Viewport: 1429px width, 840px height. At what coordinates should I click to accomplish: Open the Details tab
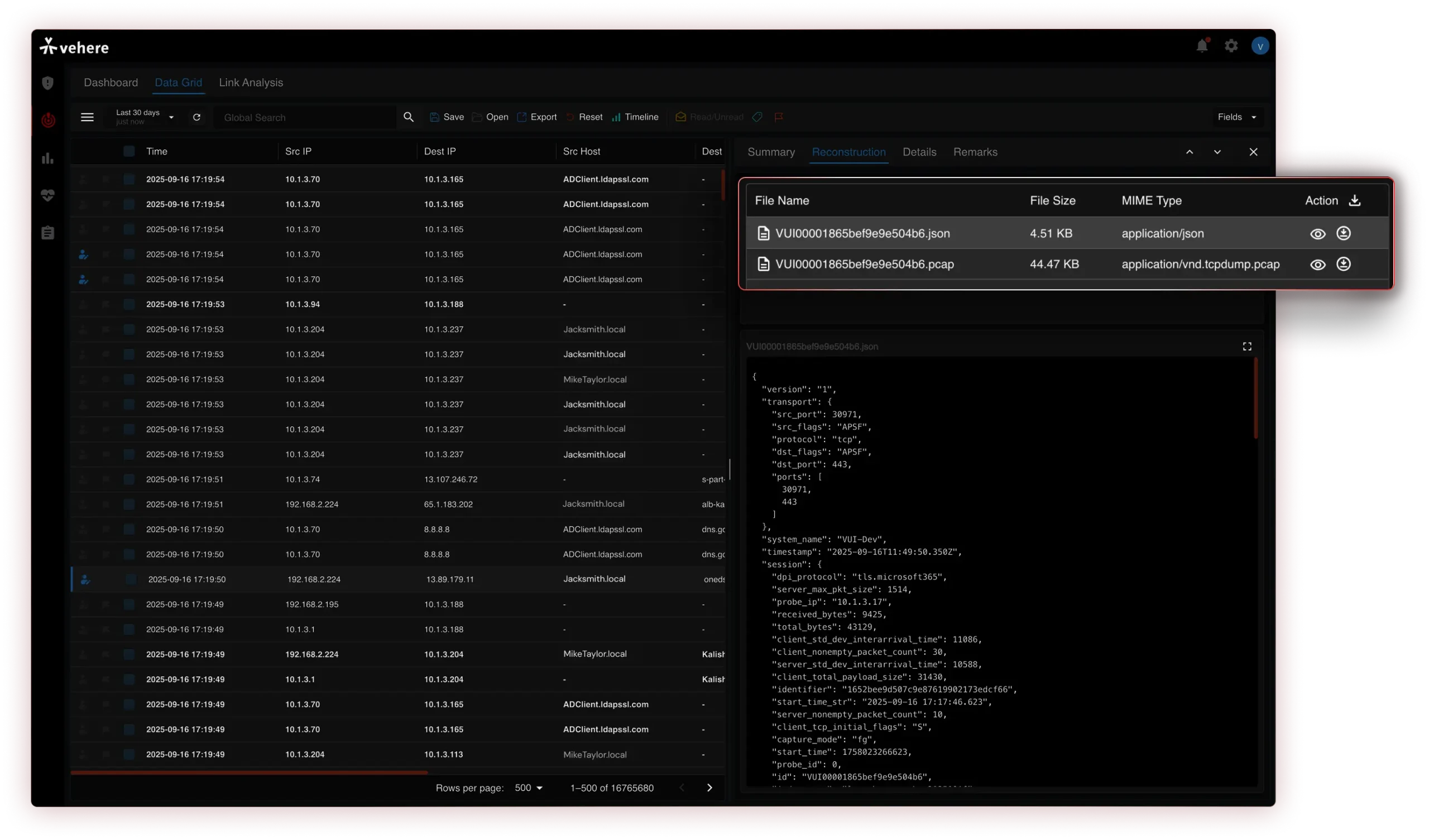[x=919, y=152]
